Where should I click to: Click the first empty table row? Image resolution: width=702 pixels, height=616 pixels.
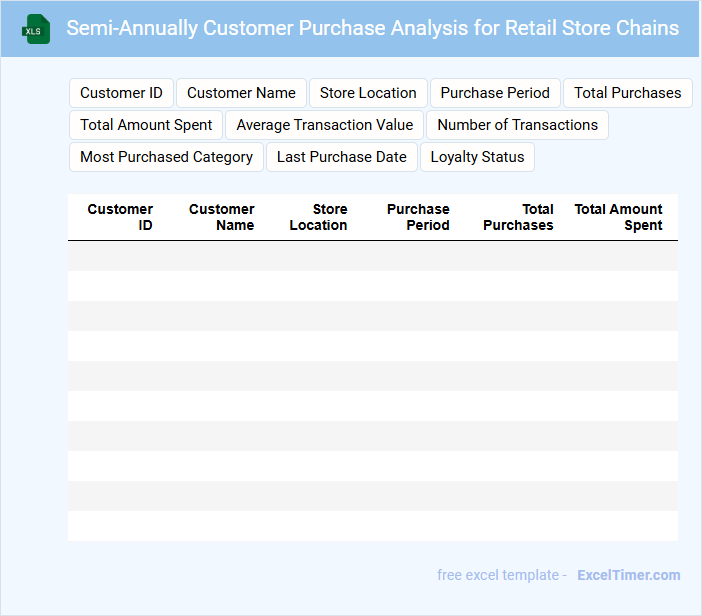click(x=372, y=256)
